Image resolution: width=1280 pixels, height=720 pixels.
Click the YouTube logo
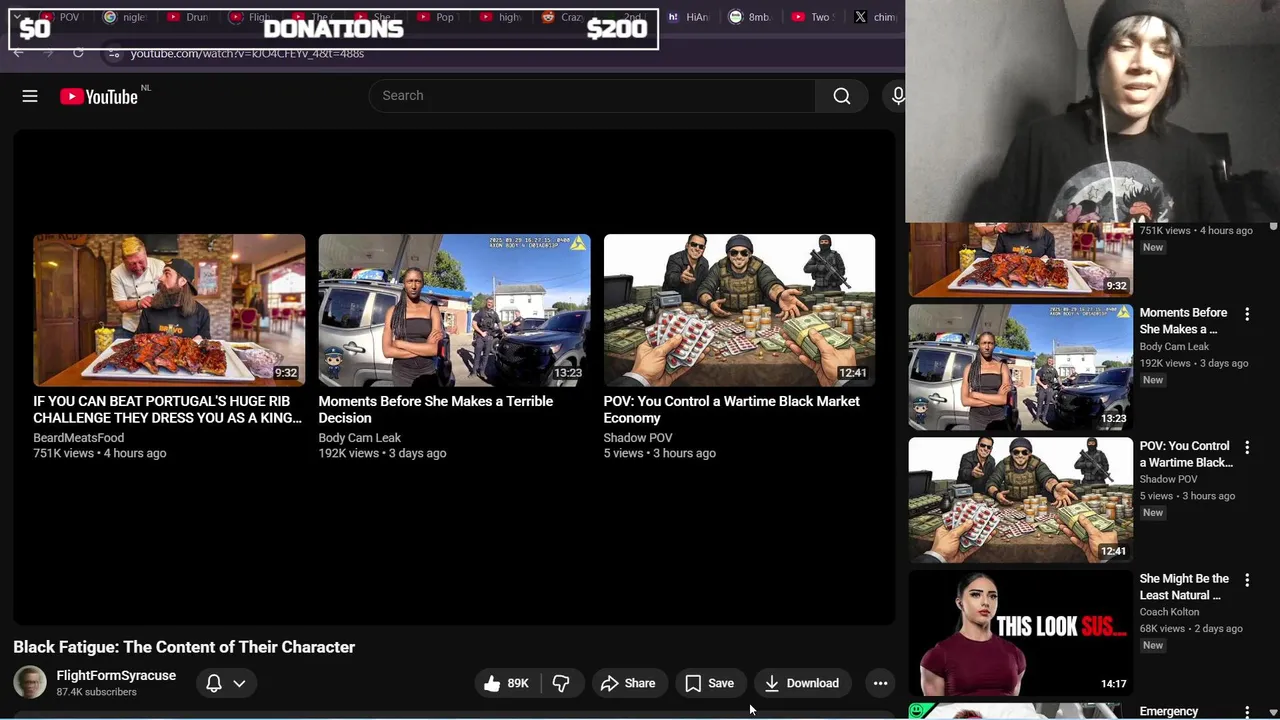coord(99,96)
